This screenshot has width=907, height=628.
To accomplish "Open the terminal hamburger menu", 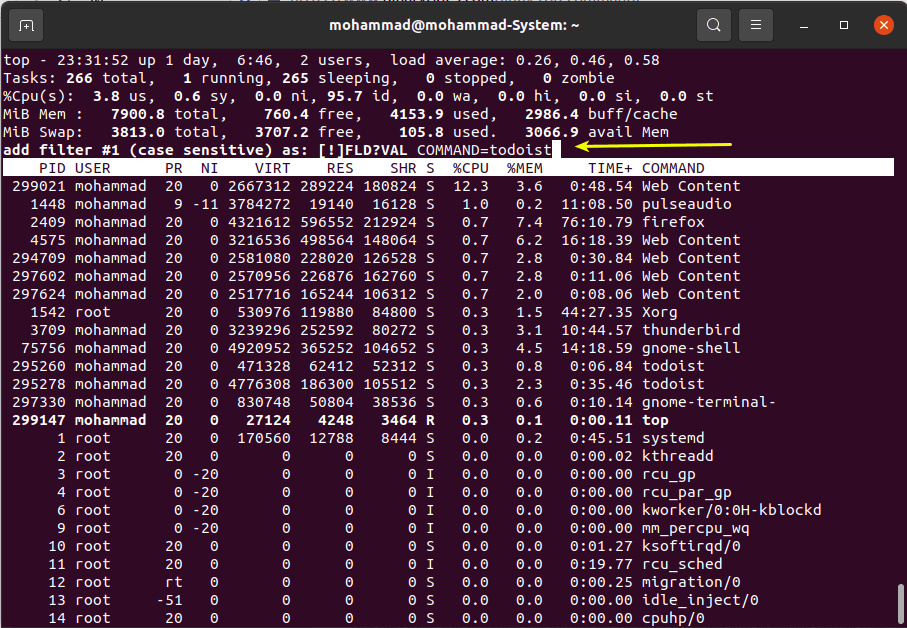I will [759, 25].
